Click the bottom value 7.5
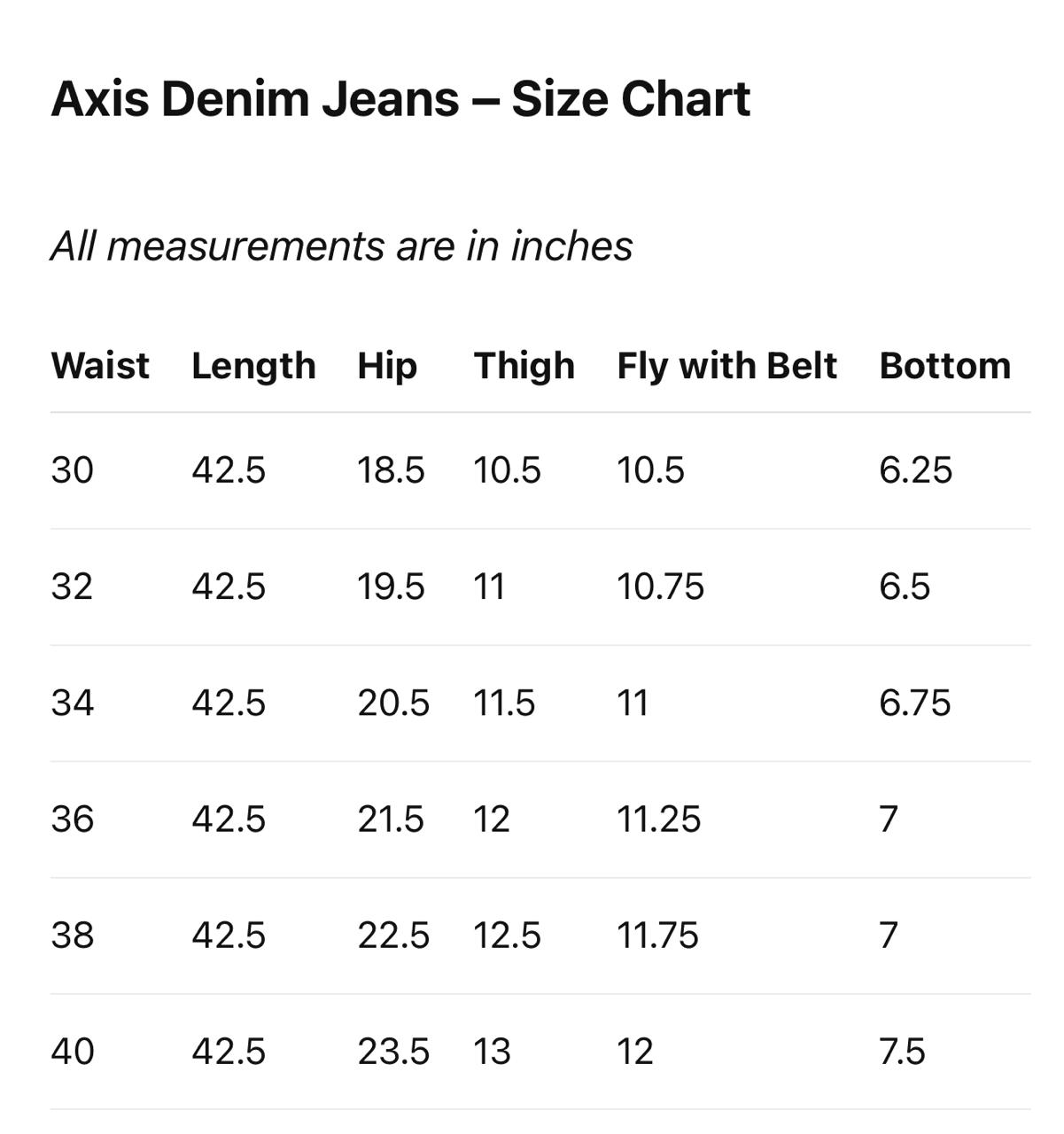This screenshot has height=1134, width=1064. tap(902, 1052)
